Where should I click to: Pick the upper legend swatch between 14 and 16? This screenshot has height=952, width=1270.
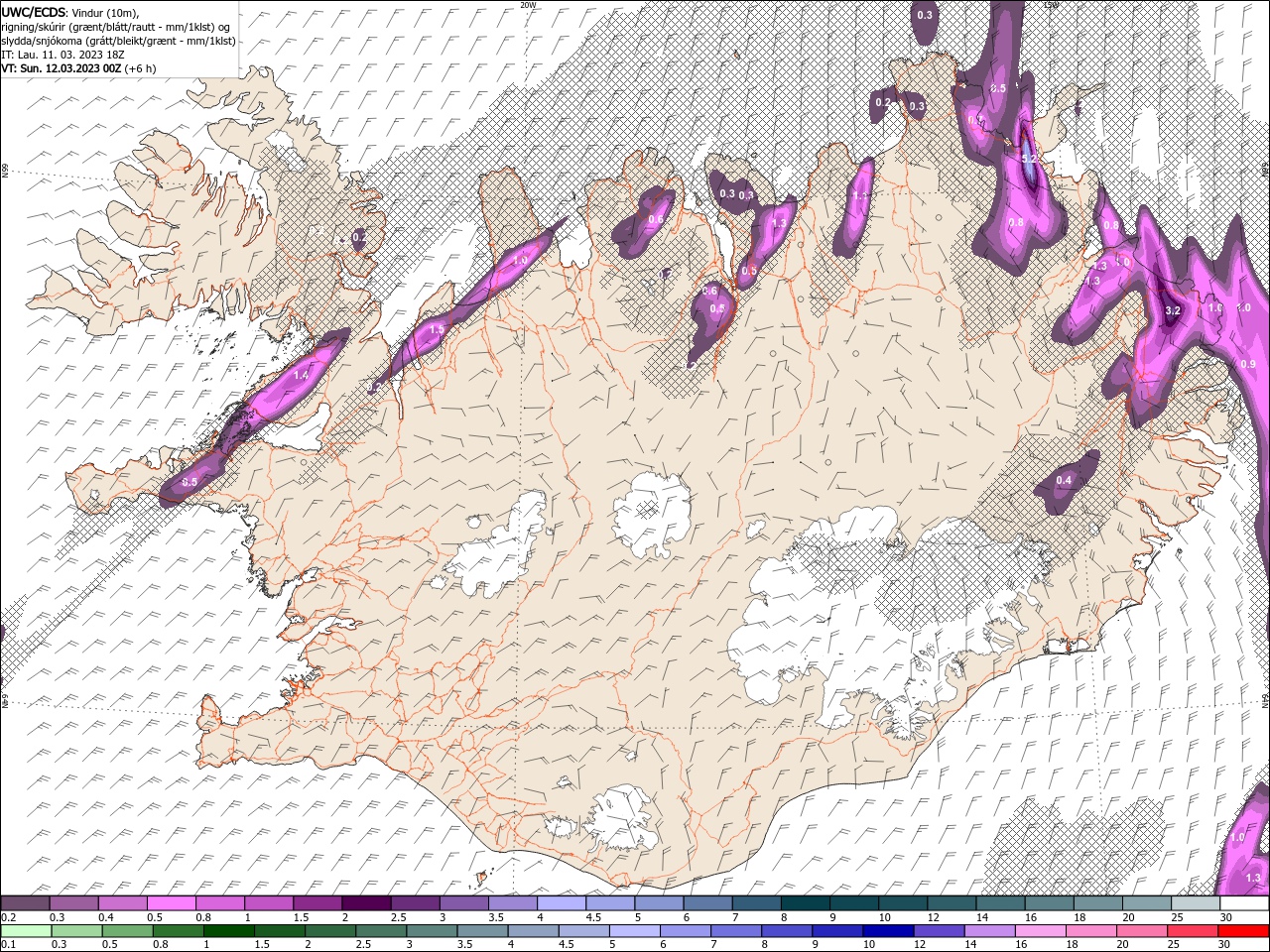tap(1001, 903)
